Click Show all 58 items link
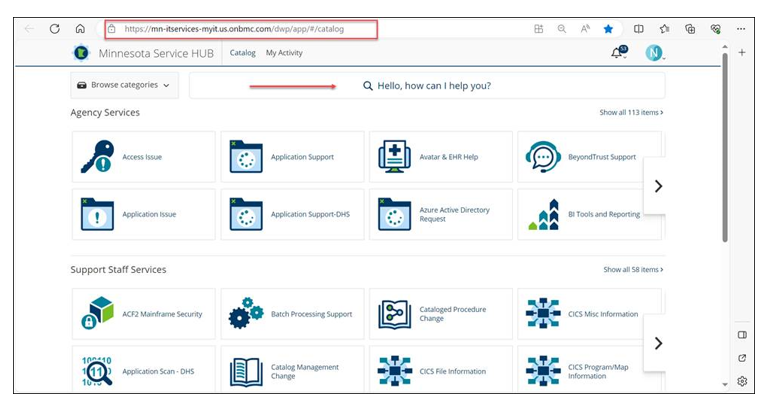The height and width of the screenshot is (407, 771). [633, 269]
